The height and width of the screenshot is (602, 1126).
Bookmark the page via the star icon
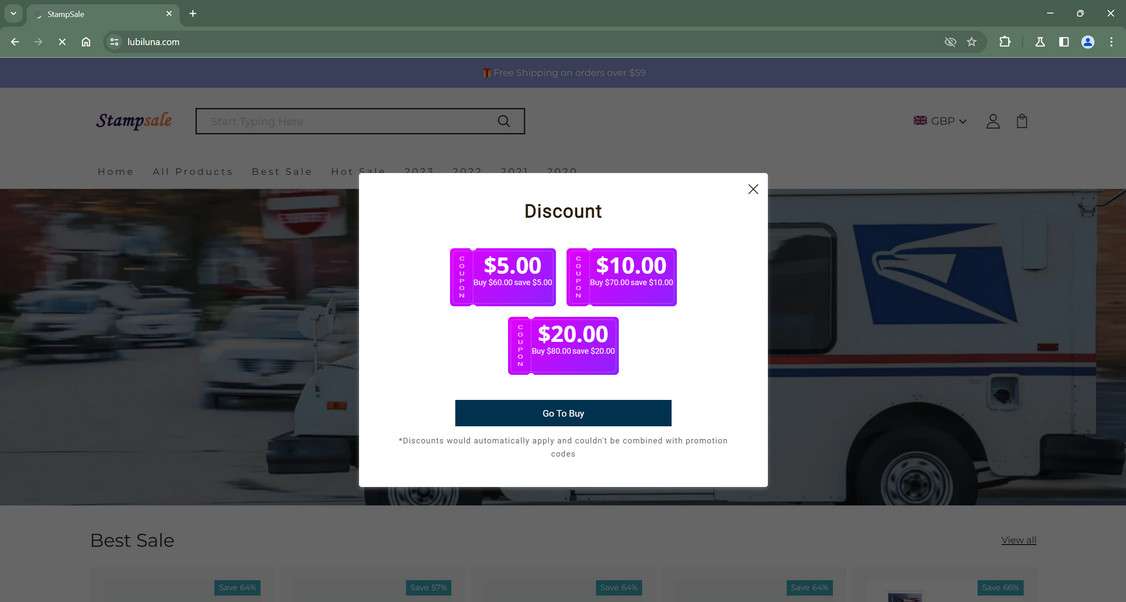point(971,42)
